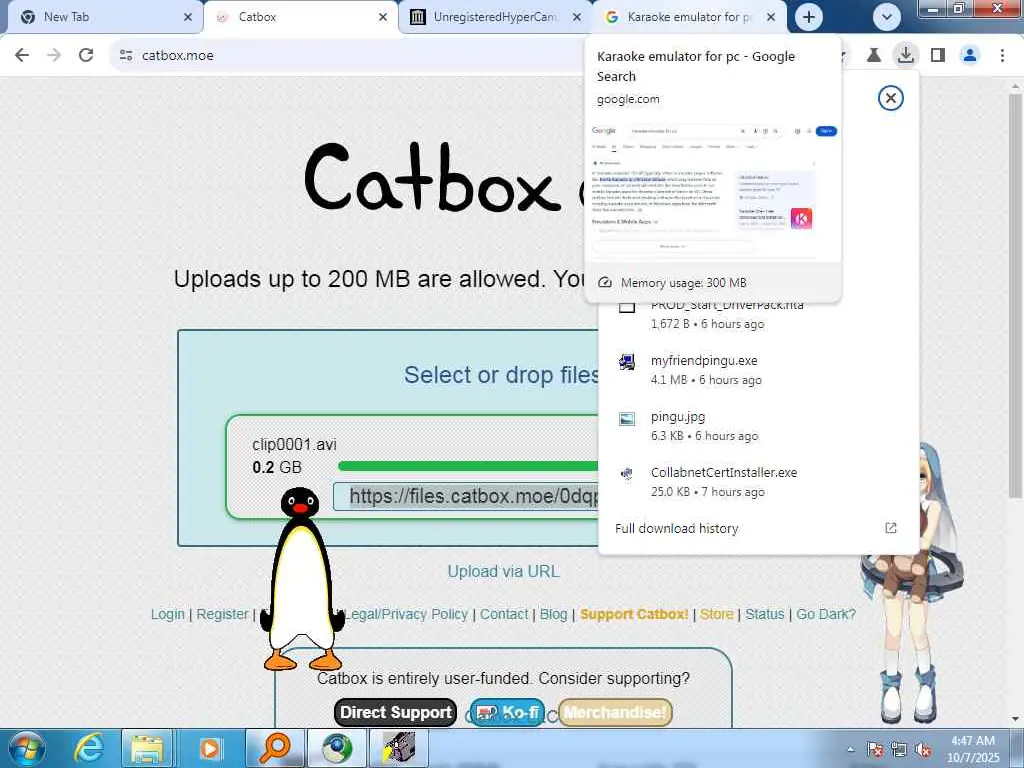Open Windows Media Player taskbar icon
This screenshot has width=1024, height=768.
(x=210, y=748)
